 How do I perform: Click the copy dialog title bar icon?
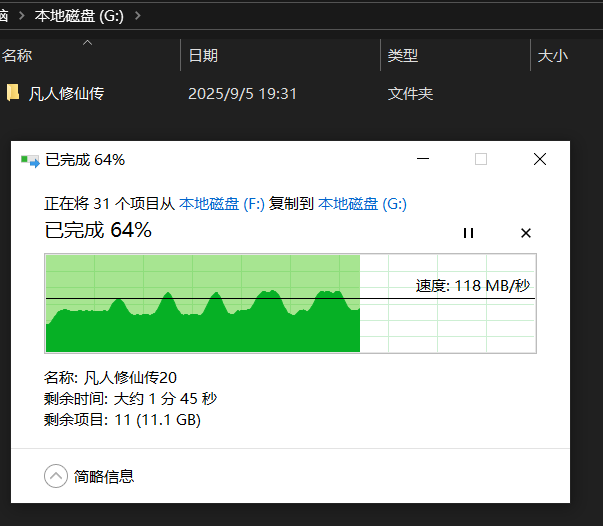click(x=30, y=160)
